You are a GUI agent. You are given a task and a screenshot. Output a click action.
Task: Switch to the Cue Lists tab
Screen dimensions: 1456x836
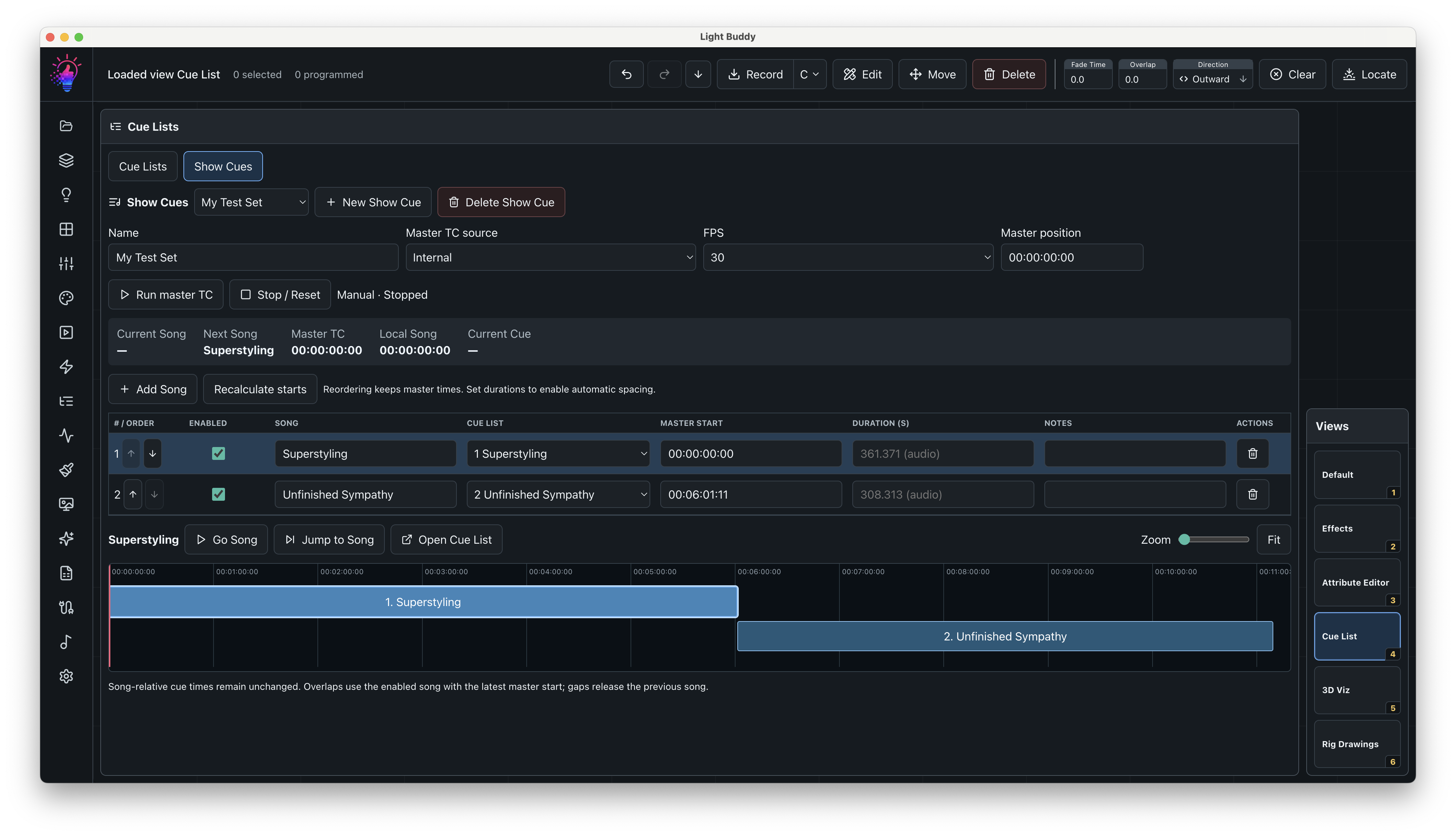tap(143, 167)
